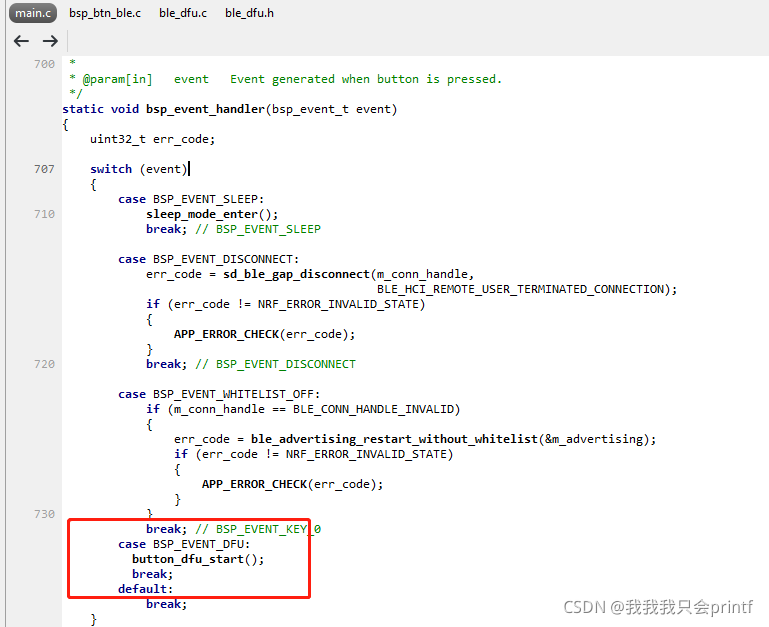Click ble_advertising_restart_without_whitelist call

coord(394,439)
